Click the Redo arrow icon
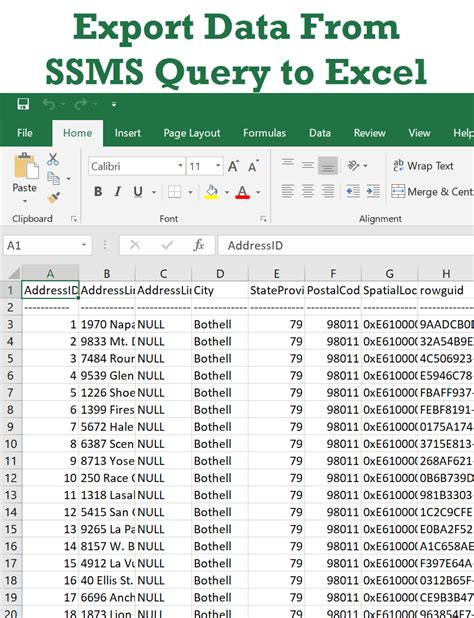The width and height of the screenshot is (474, 618). [81, 104]
